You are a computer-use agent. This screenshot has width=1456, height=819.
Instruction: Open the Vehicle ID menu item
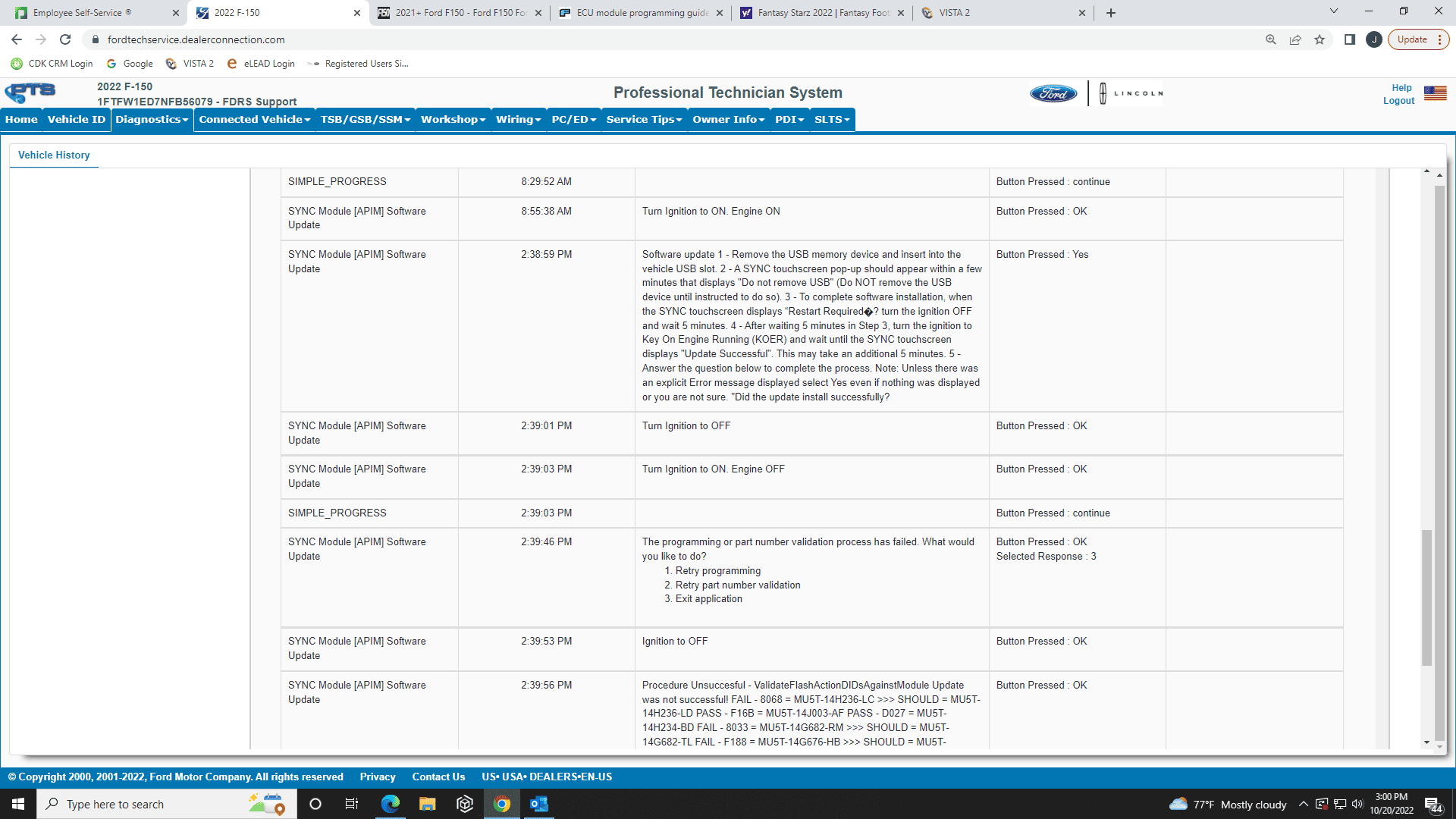(x=77, y=119)
